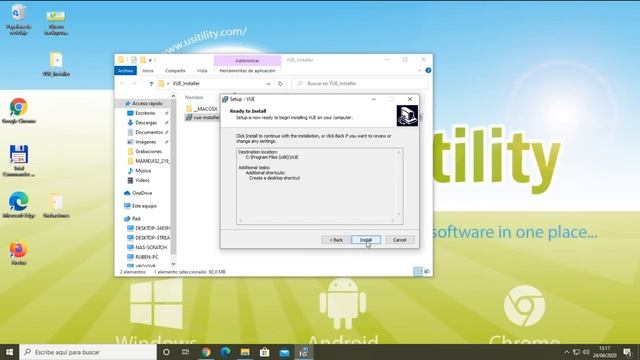Select Este equipo in navigation pane
640x360 pixels.
click(x=144, y=206)
